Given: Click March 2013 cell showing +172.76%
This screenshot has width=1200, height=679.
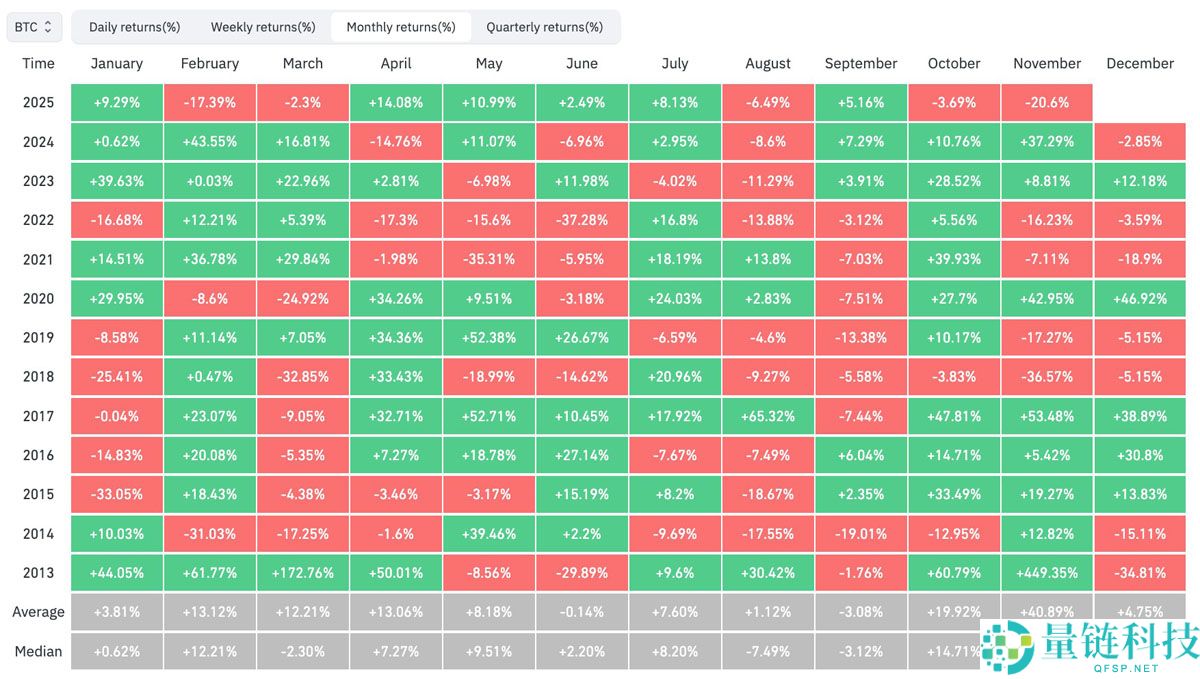Looking at the screenshot, I should [x=302, y=573].
